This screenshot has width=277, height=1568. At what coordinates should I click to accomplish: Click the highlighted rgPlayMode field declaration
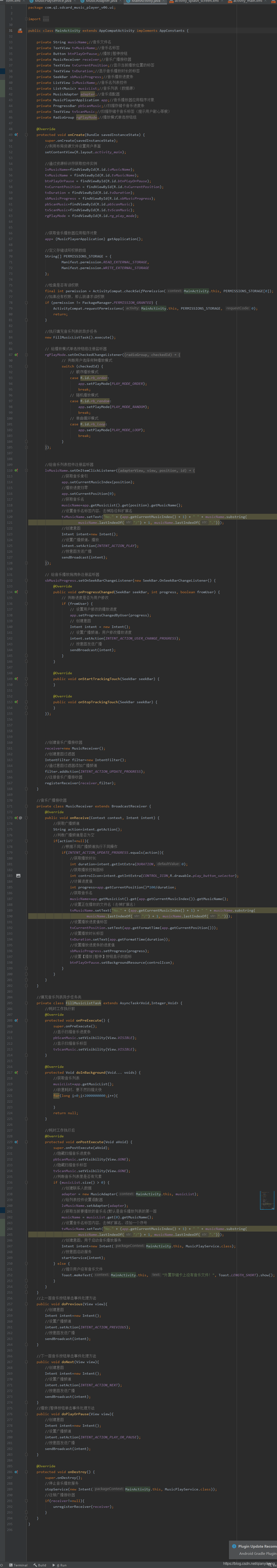(x=86, y=117)
